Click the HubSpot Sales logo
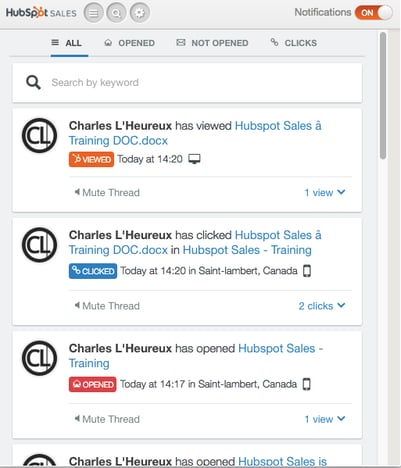Screen dimensions: 401x468 point(41,13)
